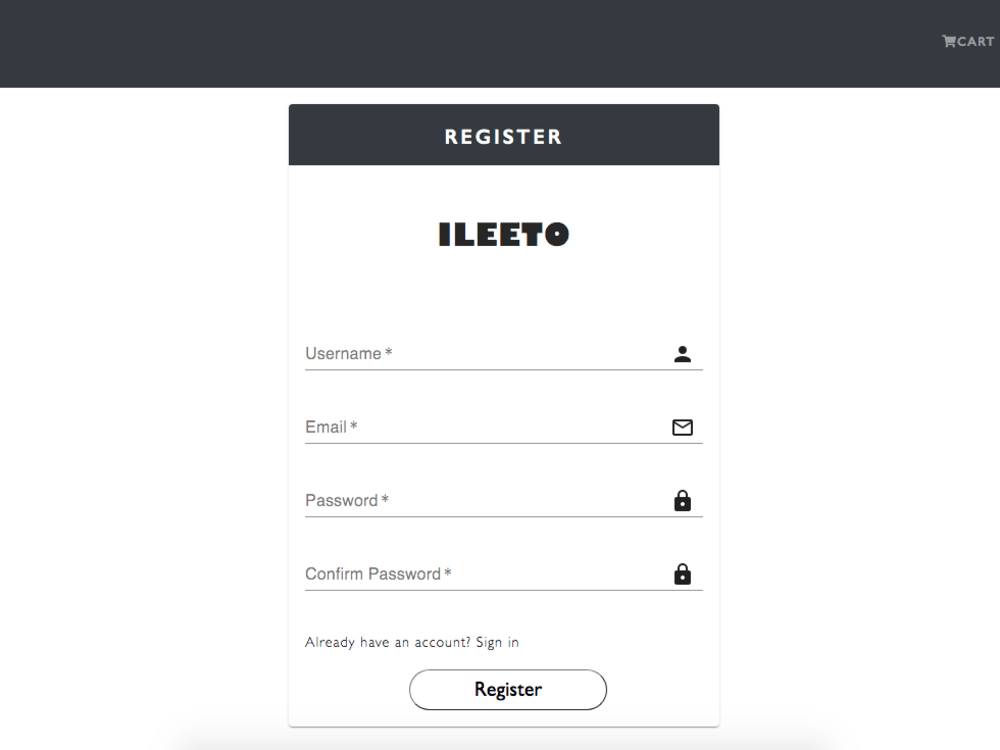The width and height of the screenshot is (1000, 750).
Task: Open the cart by clicking CART text
Action: pos(973,41)
